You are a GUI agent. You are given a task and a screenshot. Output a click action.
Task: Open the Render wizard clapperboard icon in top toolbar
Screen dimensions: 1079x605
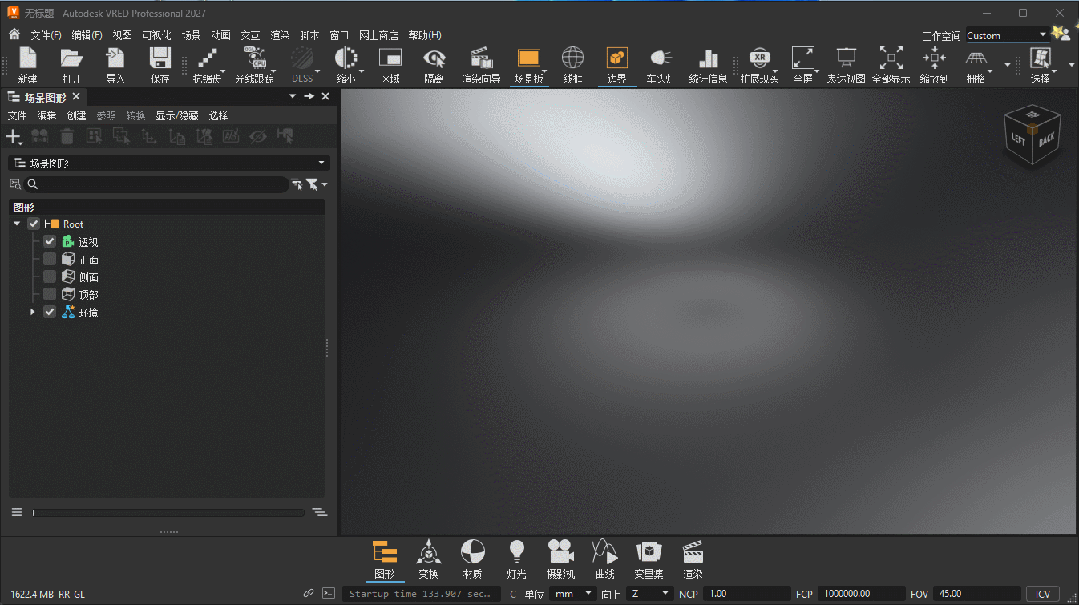480,59
